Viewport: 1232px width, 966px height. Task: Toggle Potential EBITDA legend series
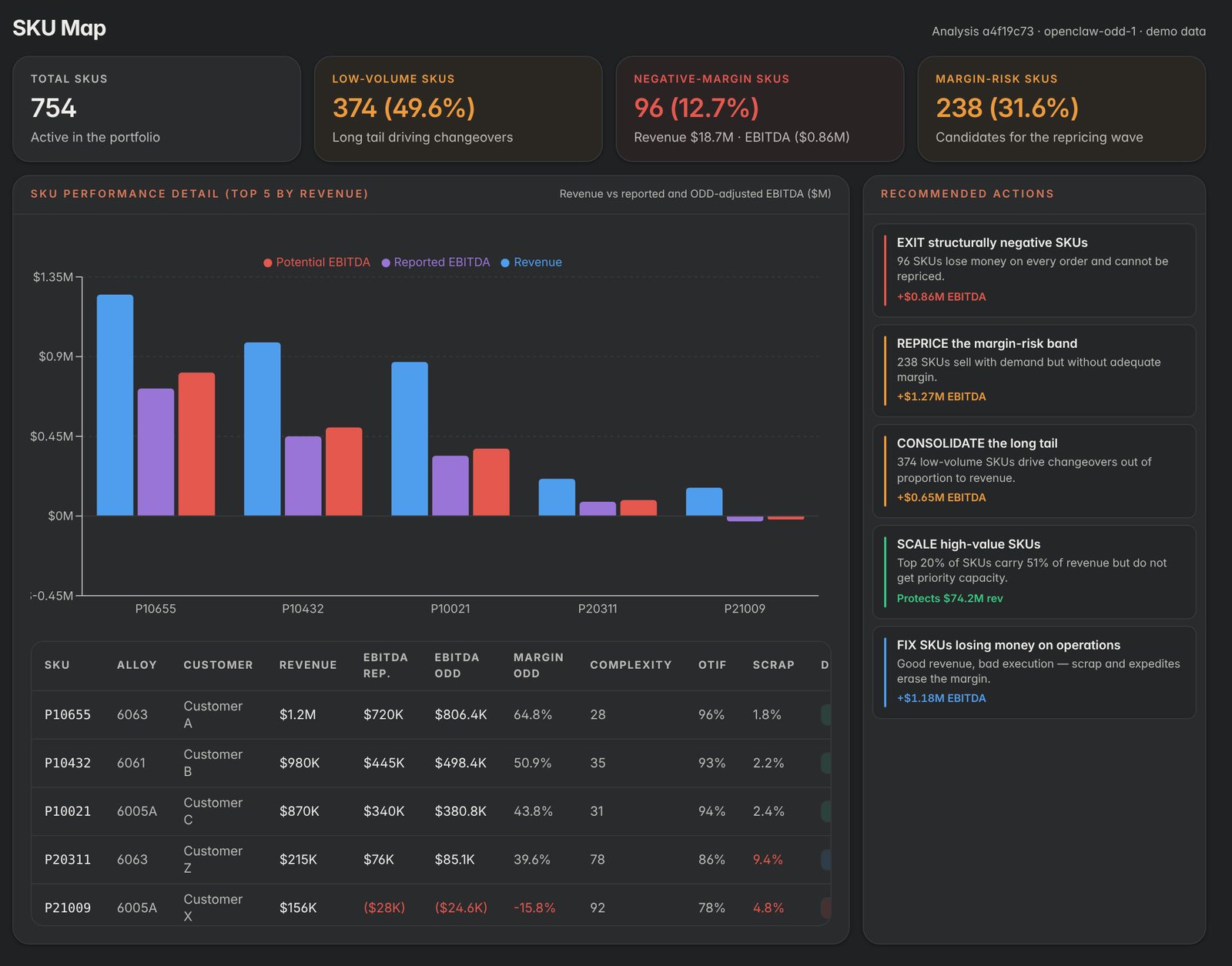point(316,262)
